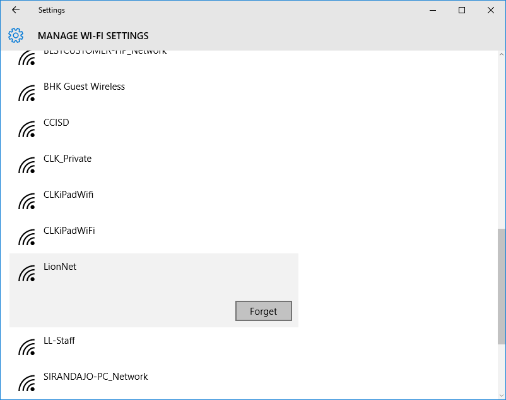Click the back arrow in title bar
Image resolution: width=506 pixels, height=400 pixels.
point(16,10)
